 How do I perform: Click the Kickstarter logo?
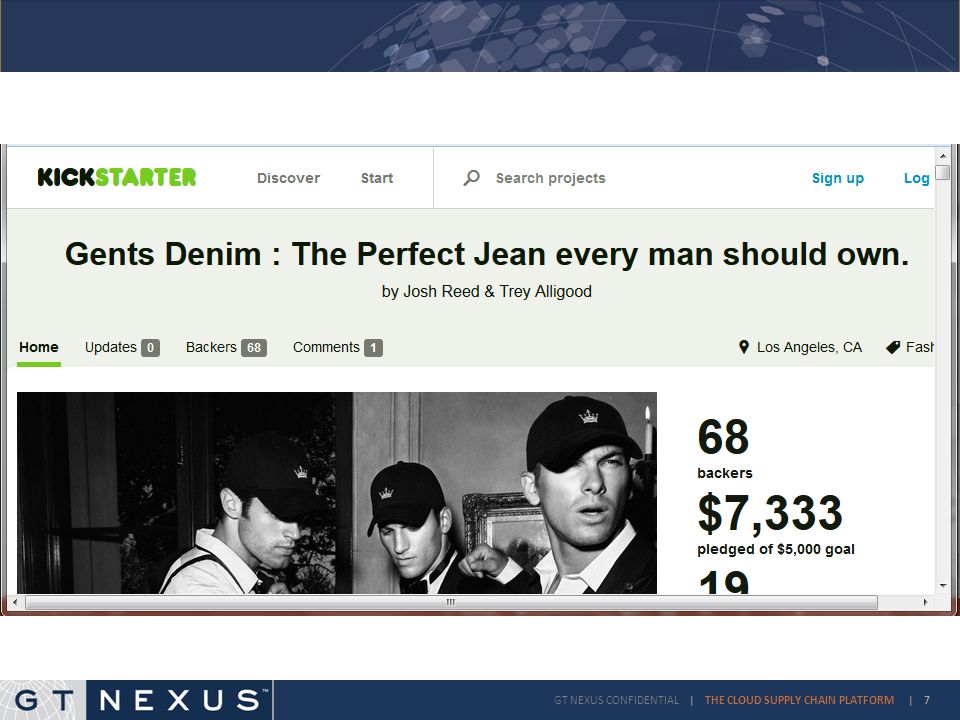pyautogui.click(x=117, y=178)
